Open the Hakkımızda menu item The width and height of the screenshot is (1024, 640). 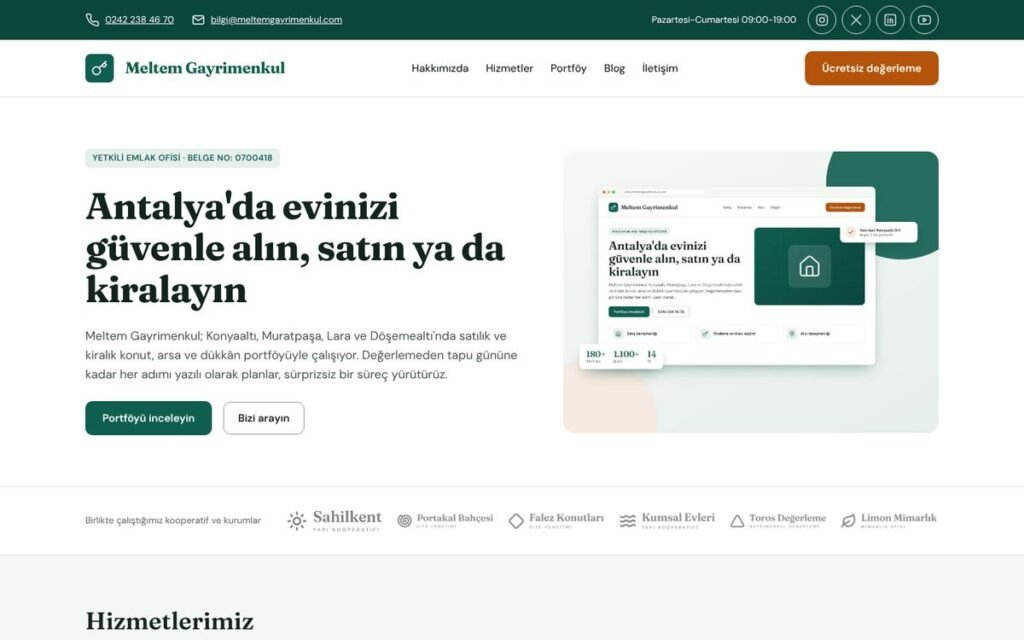point(440,68)
